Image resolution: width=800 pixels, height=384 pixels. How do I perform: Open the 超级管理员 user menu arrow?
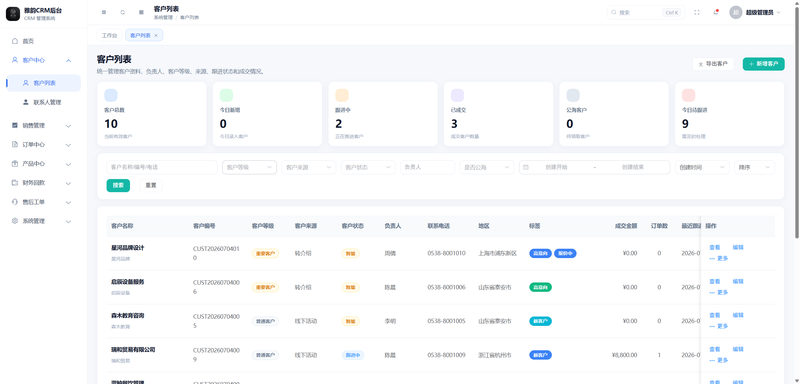(779, 12)
